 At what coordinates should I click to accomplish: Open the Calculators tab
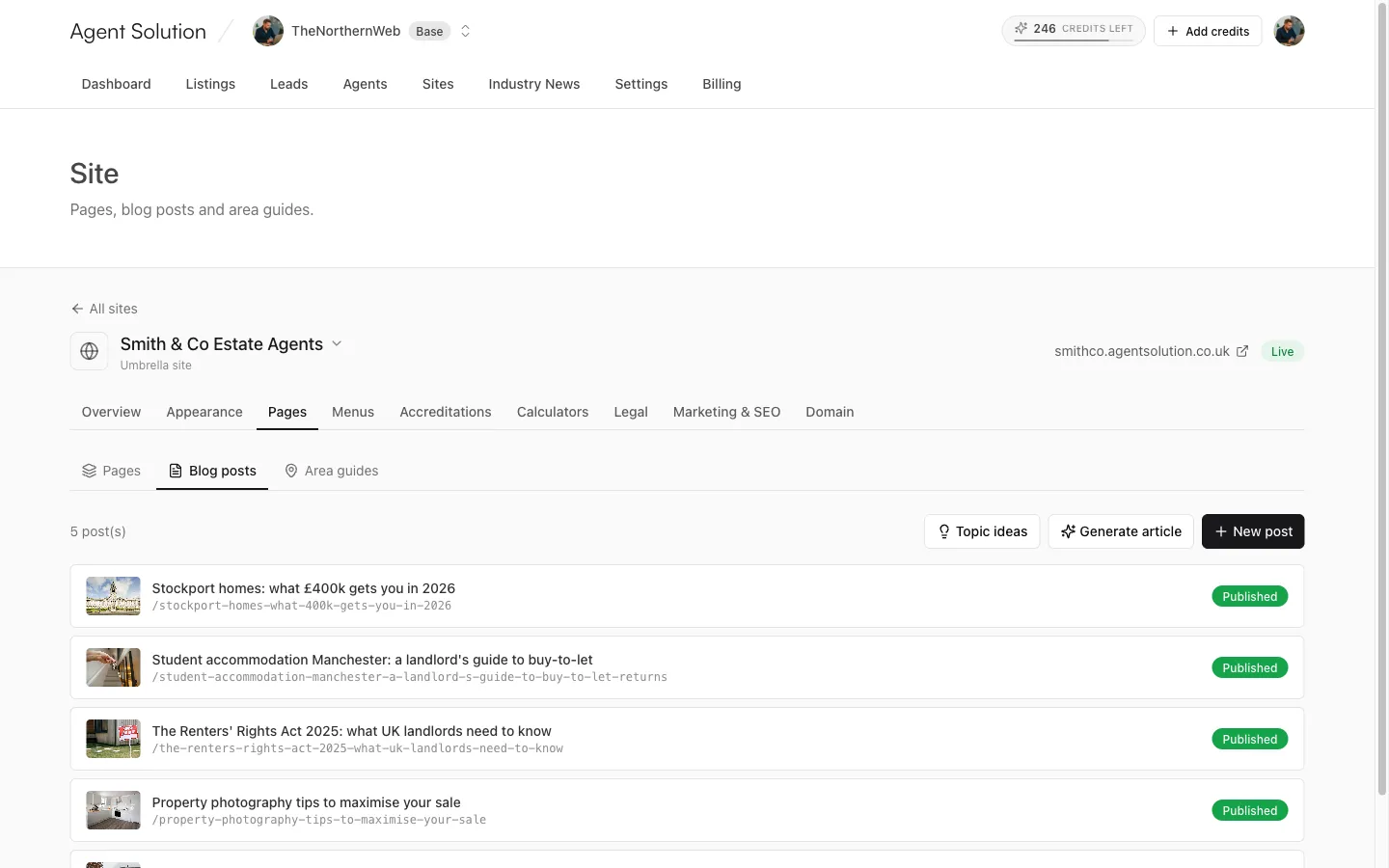pos(553,412)
